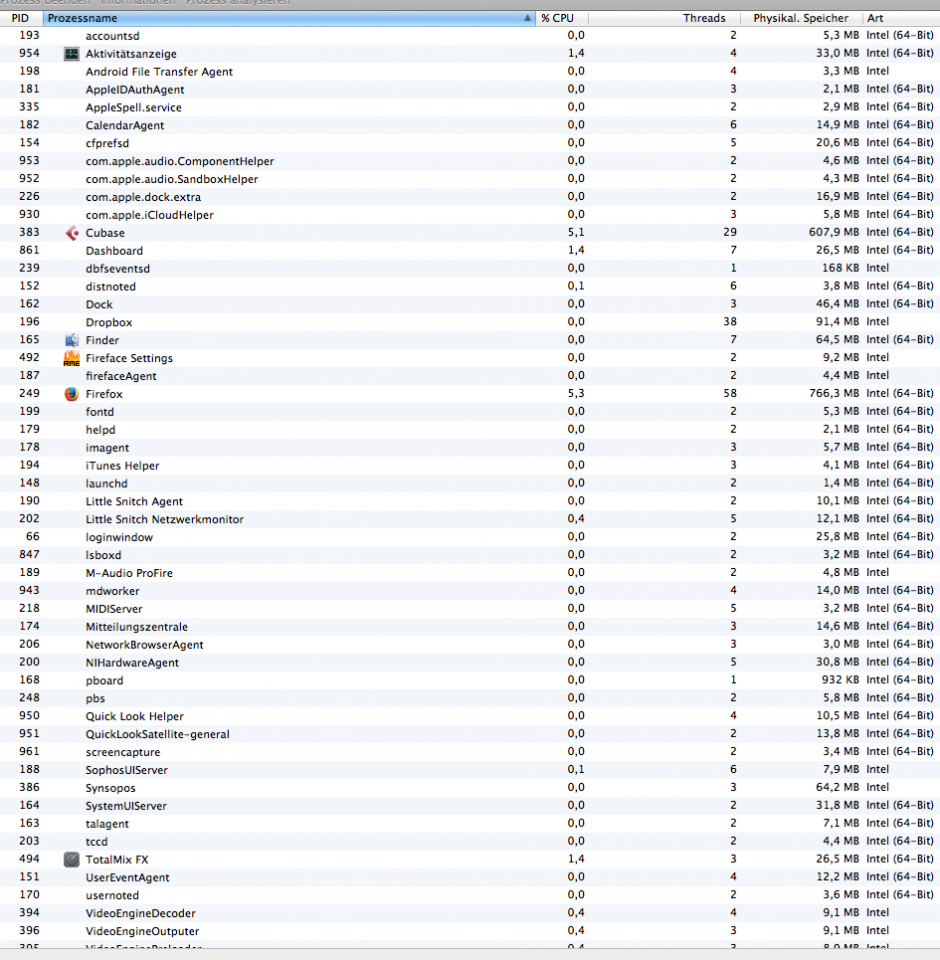Sort the list by PID column
Screen dimensions: 940x960
tap(20, 18)
